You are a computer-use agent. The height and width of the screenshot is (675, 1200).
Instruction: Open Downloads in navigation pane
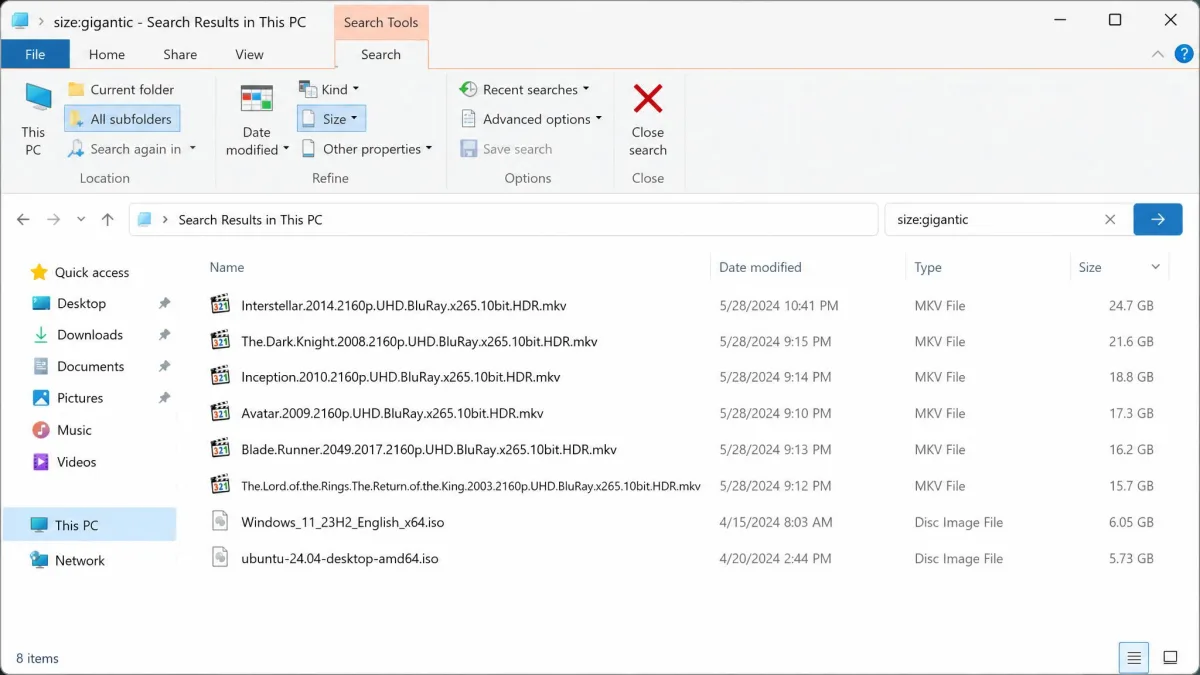[78, 335]
